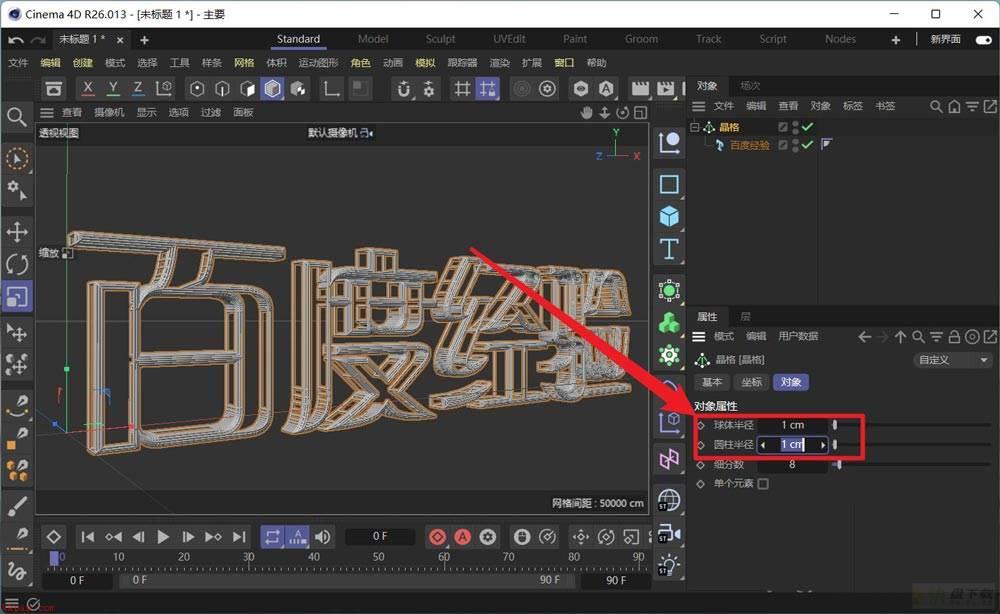
Task: Click the globe scene icon in side palette
Action: click(x=669, y=501)
